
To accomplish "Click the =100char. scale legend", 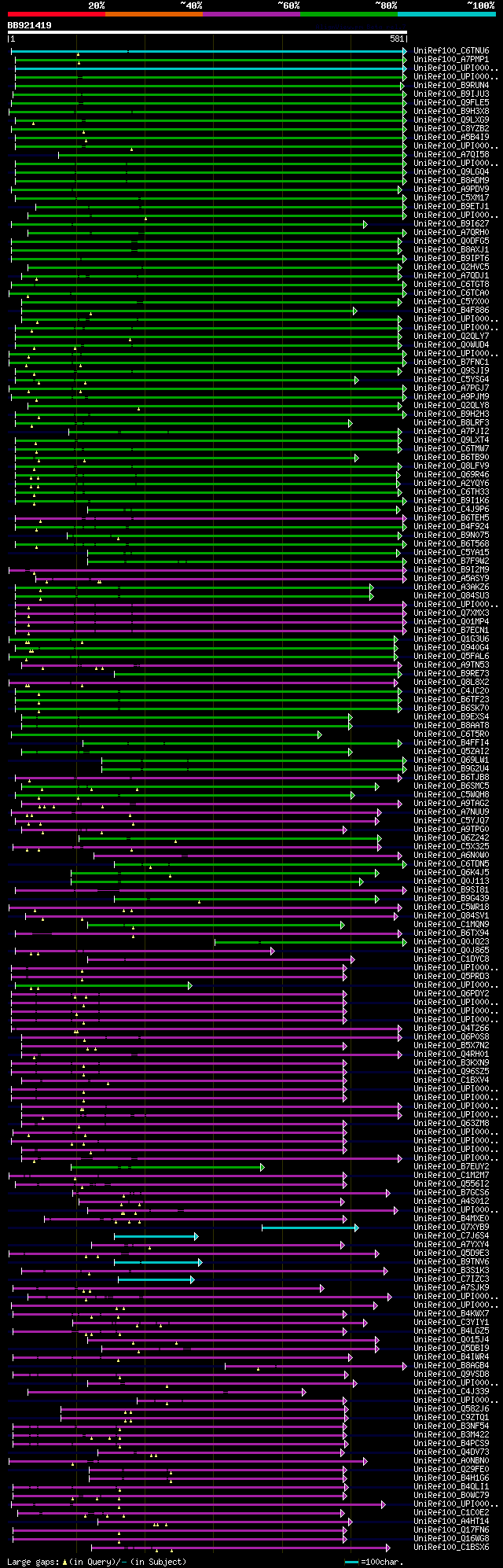I will pos(374,1561).
